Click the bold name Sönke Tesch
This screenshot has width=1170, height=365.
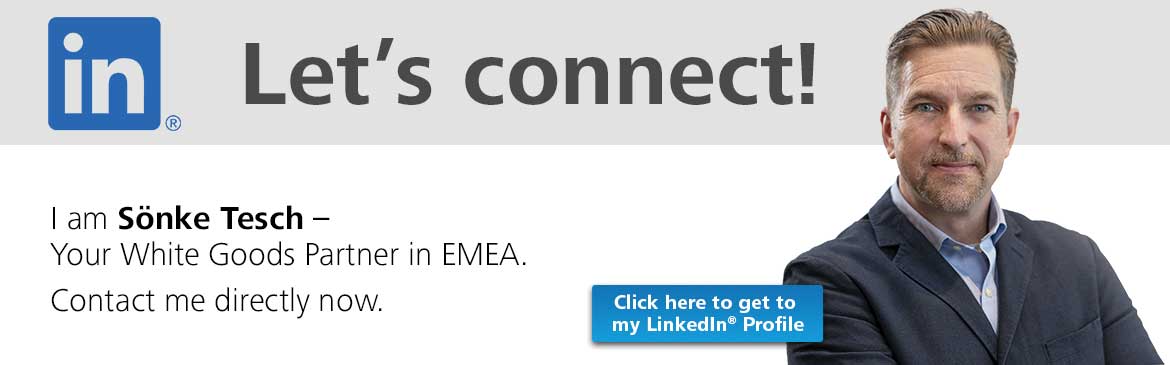pyautogui.click(x=210, y=219)
